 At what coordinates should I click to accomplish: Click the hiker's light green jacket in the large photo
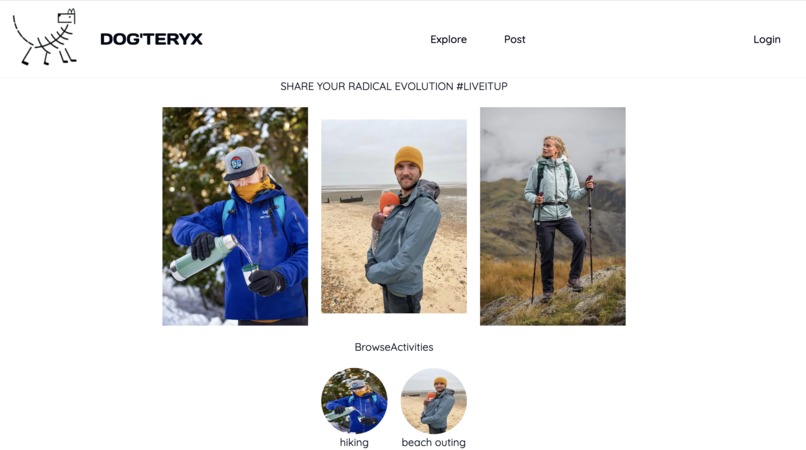point(553,188)
